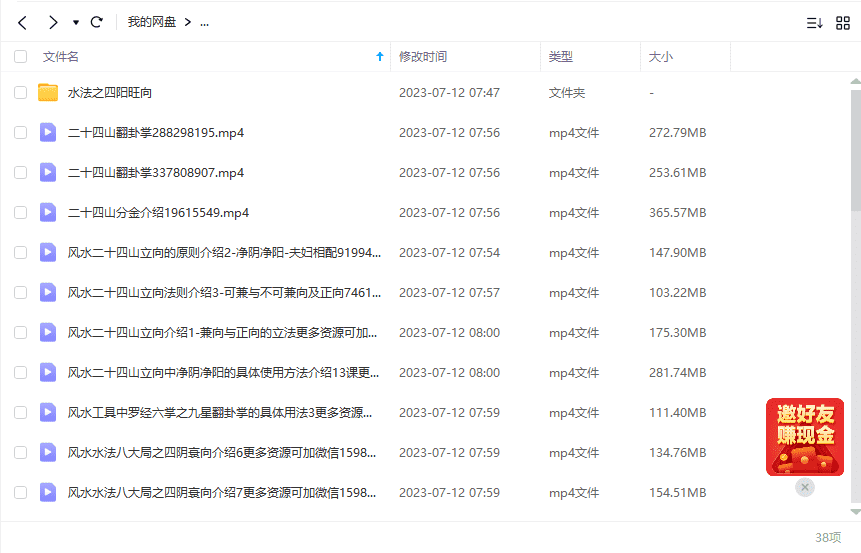Click the refresh icon

(97, 22)
